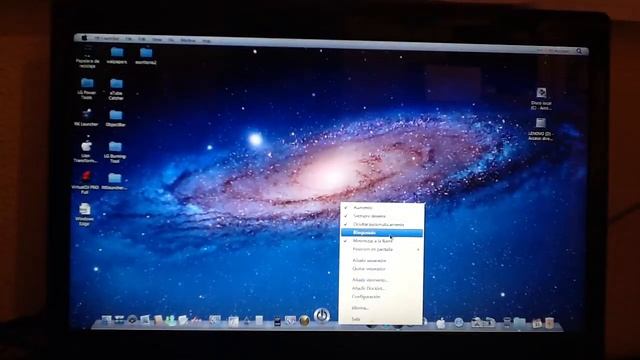Image resolution: width=640 pixels, height=360 pixels.
Task: Select the LENOVO (D) drive shortcut
Action: 540,129
